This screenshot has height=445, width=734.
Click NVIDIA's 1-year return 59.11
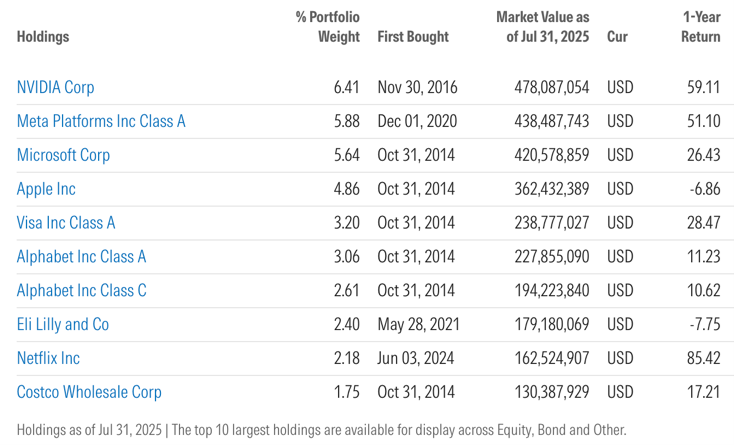click(704, 88)
